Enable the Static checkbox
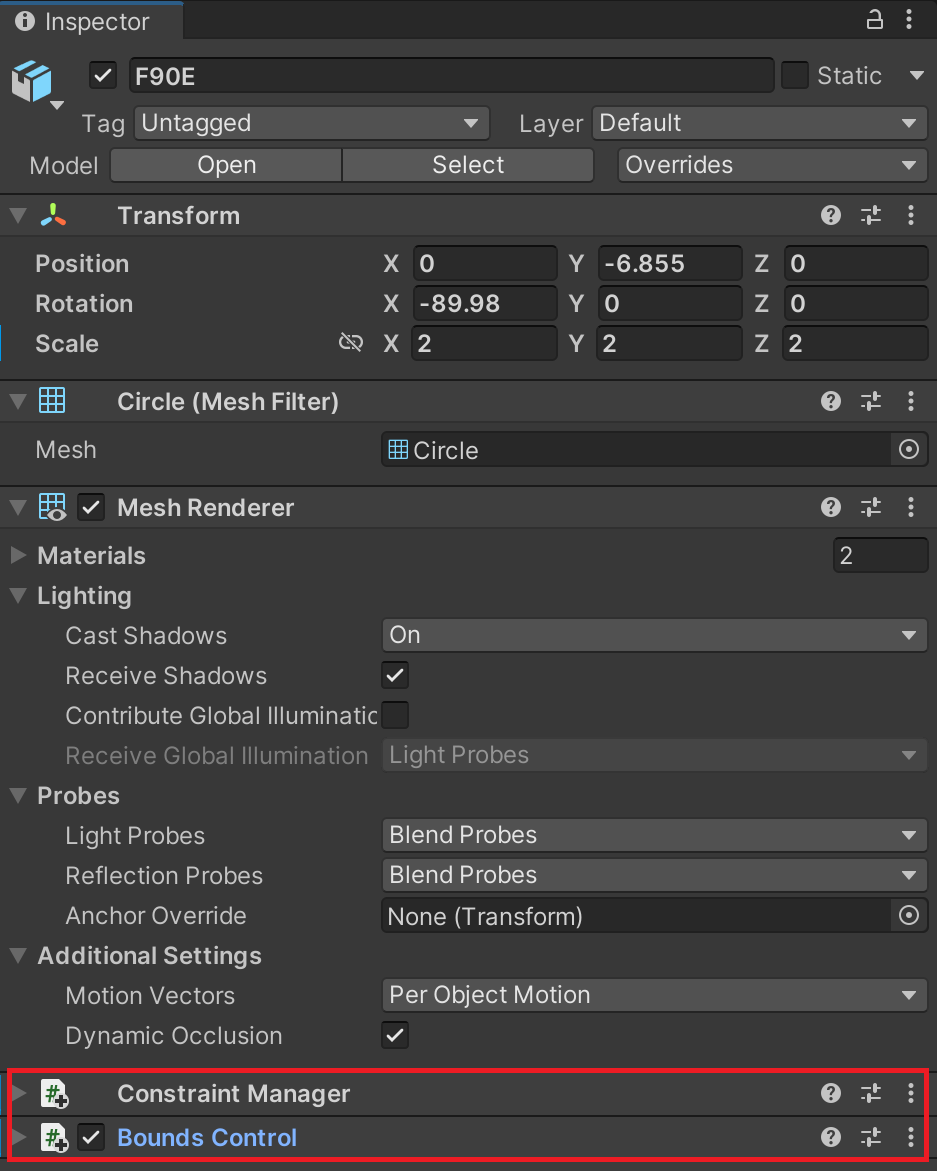937x1171 pixels. (794, 75)
